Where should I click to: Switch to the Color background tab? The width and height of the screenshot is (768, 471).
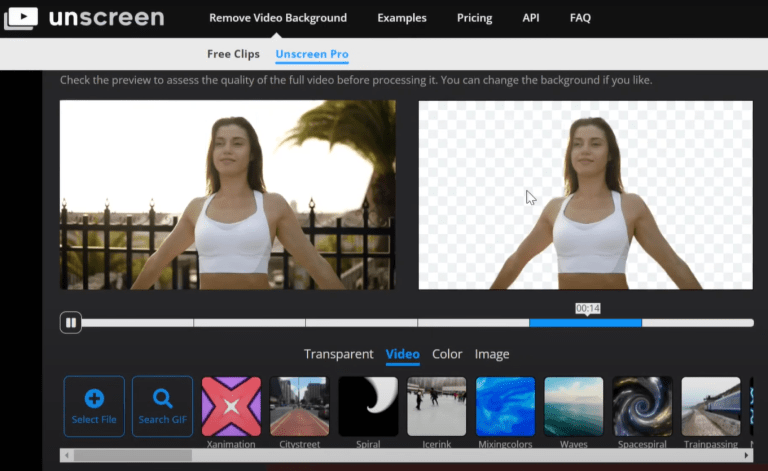[x=447, y=354]
